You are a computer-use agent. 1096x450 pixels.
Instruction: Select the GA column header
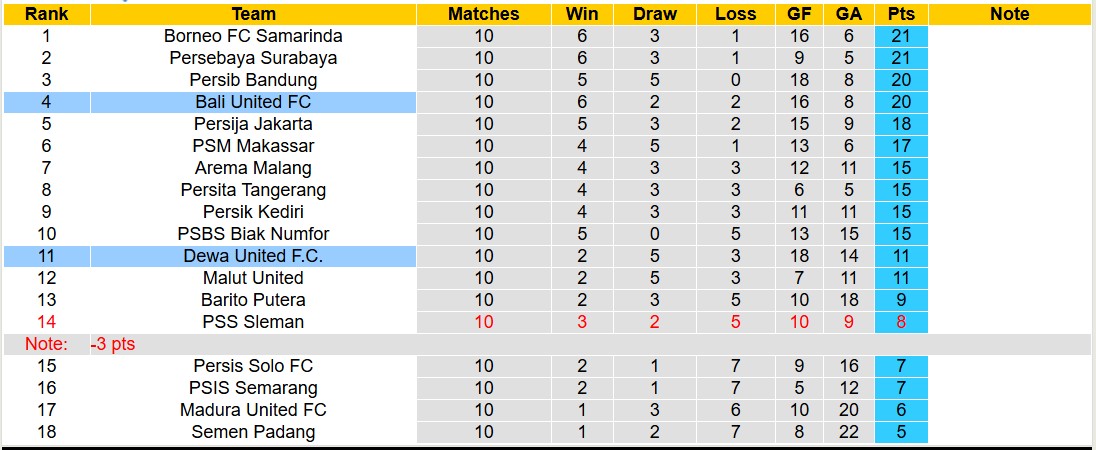[x=849, y=14]
